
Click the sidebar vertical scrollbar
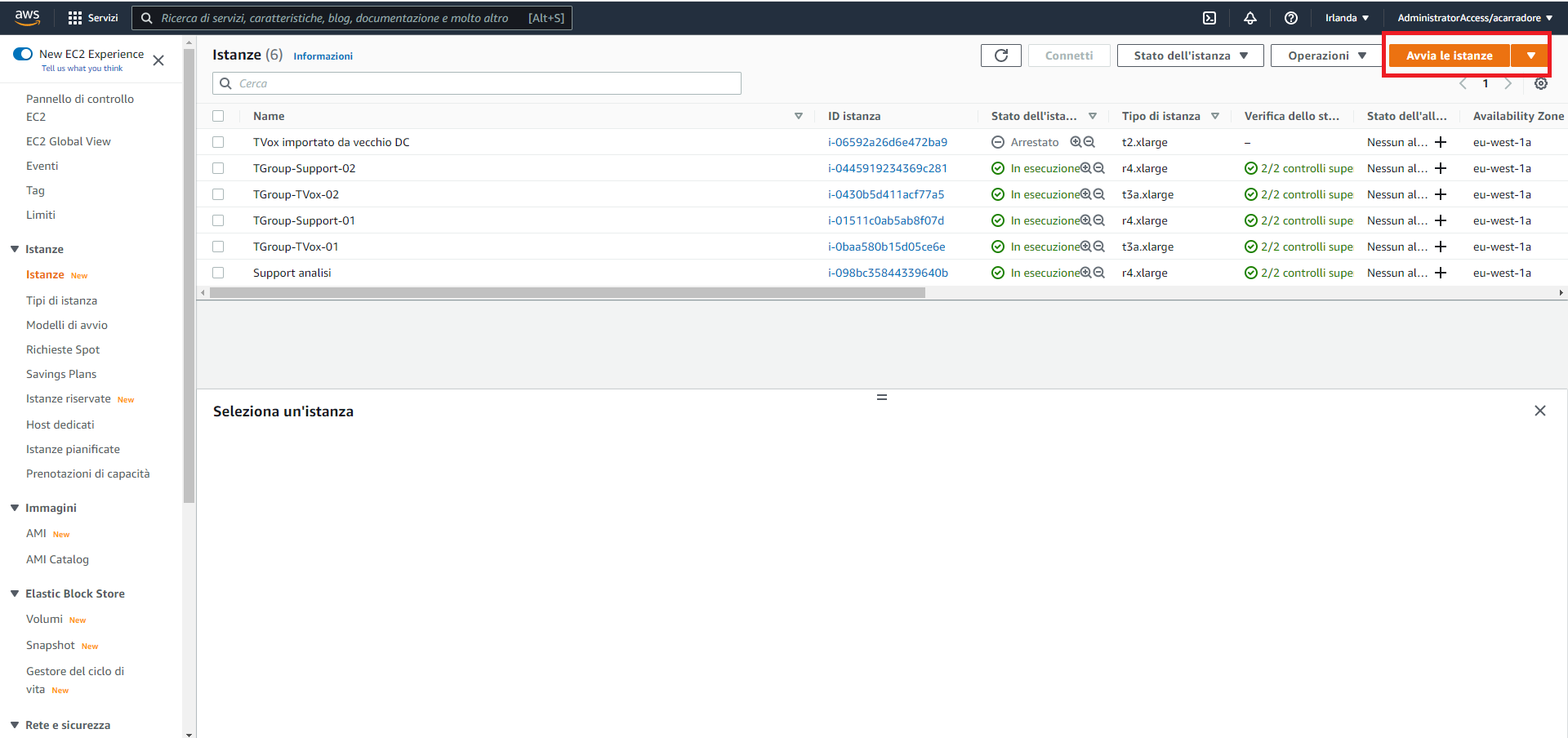click(189, 276)
